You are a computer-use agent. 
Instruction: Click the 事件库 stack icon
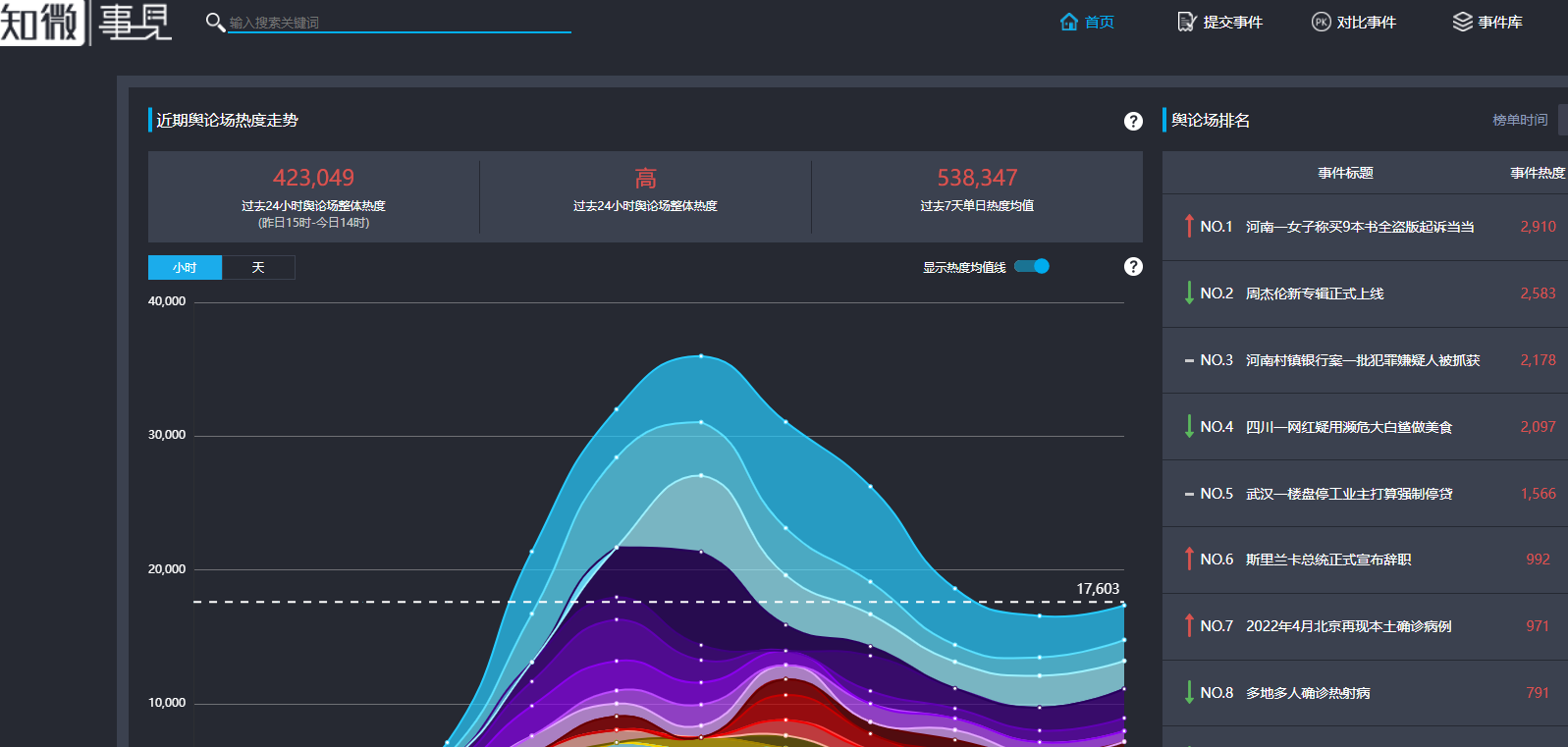pos(1462,22)
